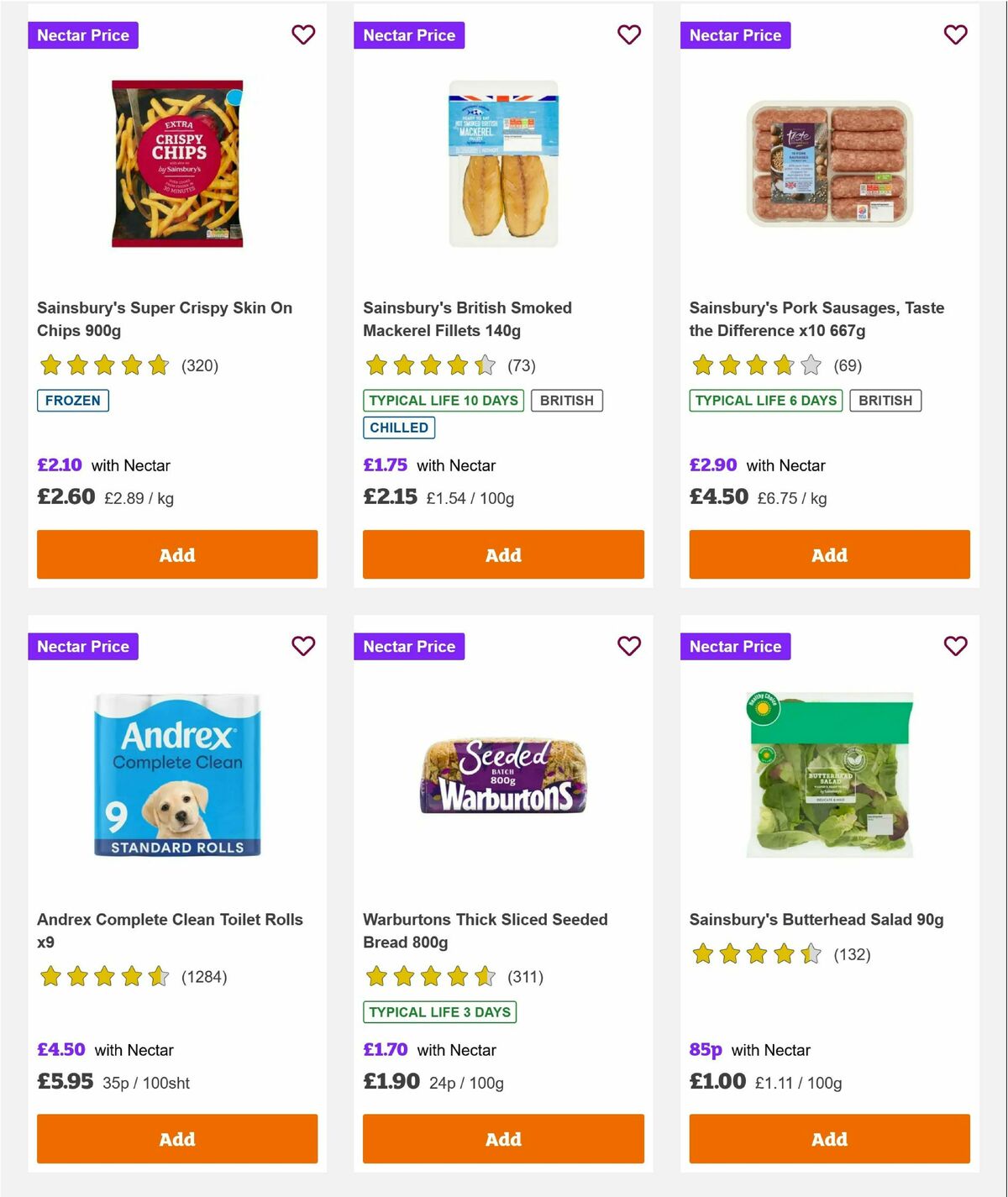The width and height of the screenshot is (1008, 1197).
Task: Select the Nectar Price badge on Crispy Chips
Action: (83, 35)
